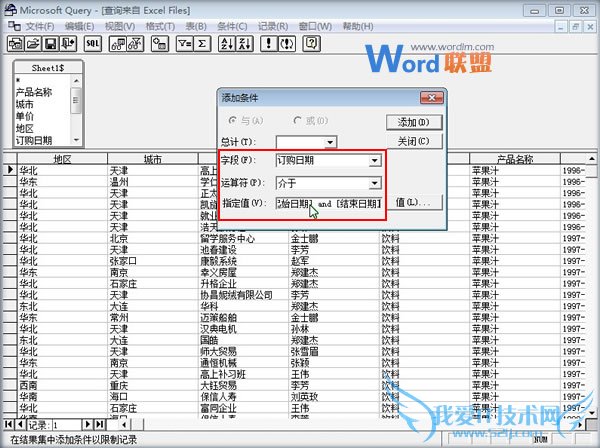Click the Save Query floppy disk icon
600x448 pixels.
click(x=51, y=44)
